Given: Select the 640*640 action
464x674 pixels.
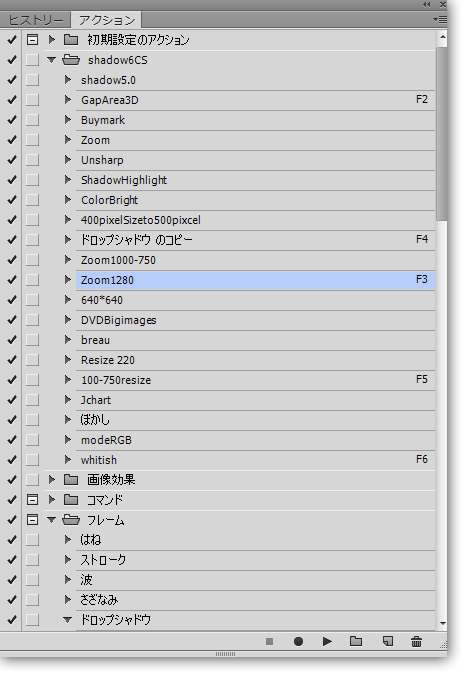Looking at the screenshot, I should [255, 300].
